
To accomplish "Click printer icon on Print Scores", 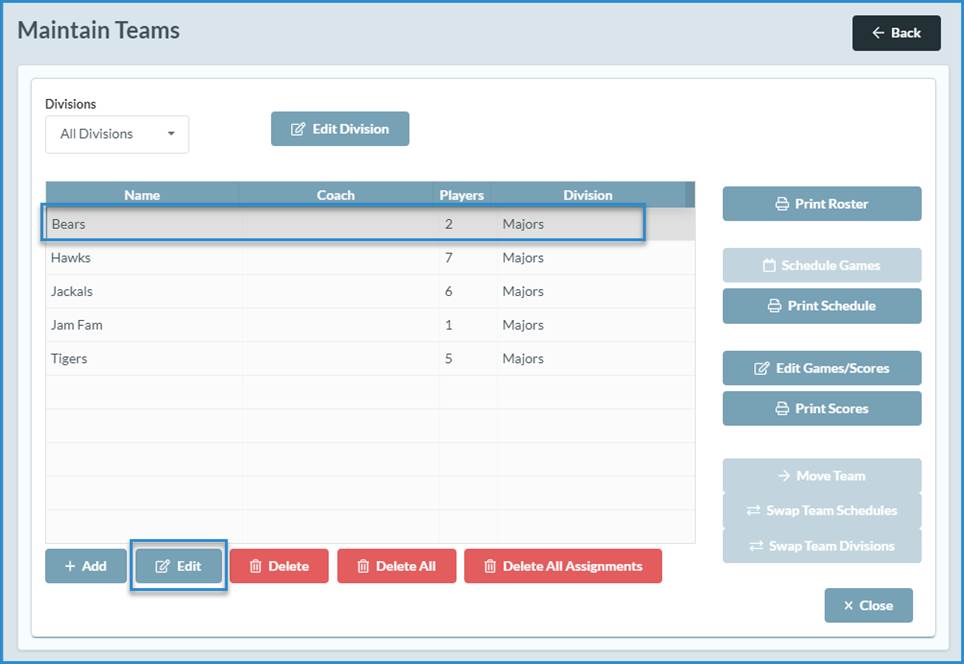I will click(782, 409).
